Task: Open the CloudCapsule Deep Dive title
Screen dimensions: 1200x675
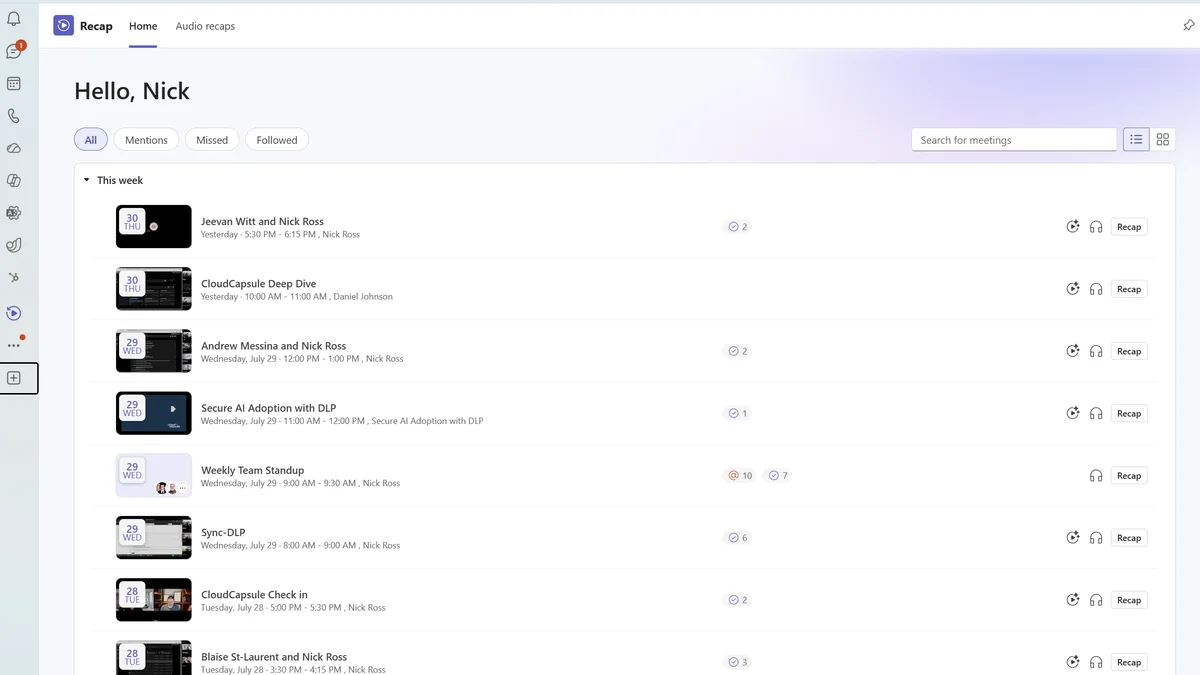Action: pyautogui.click(x=258, y=284)
